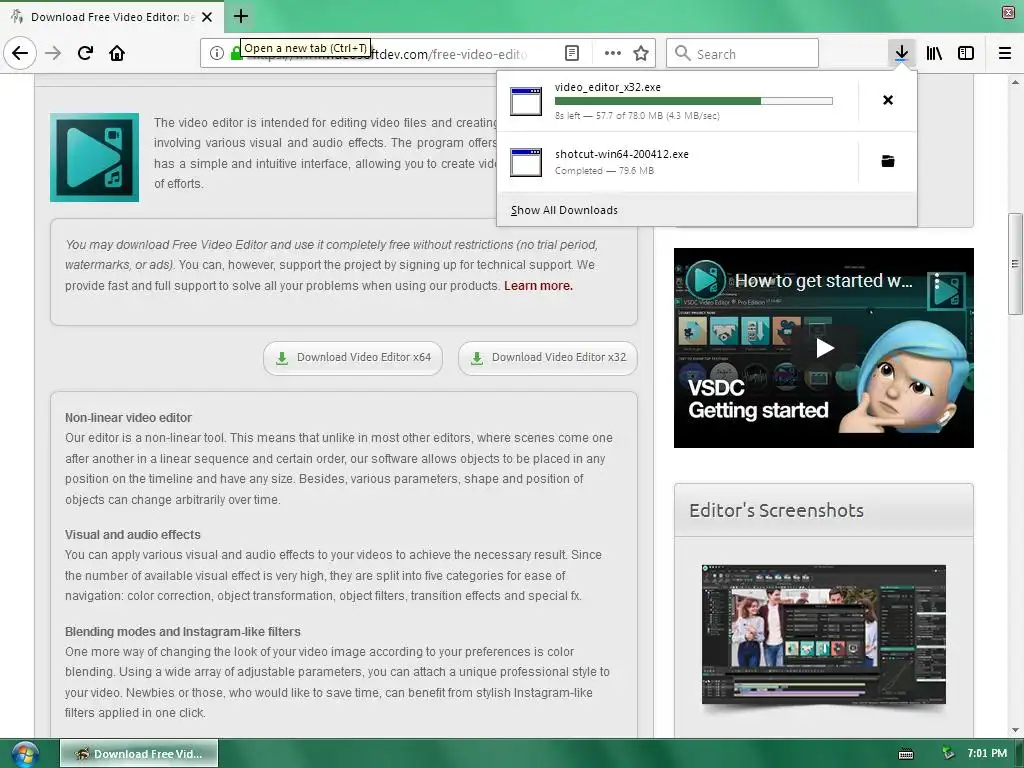This screenshot has height=768, width=1024.
Task: Open a new tab with plus button
Action: 240,16
